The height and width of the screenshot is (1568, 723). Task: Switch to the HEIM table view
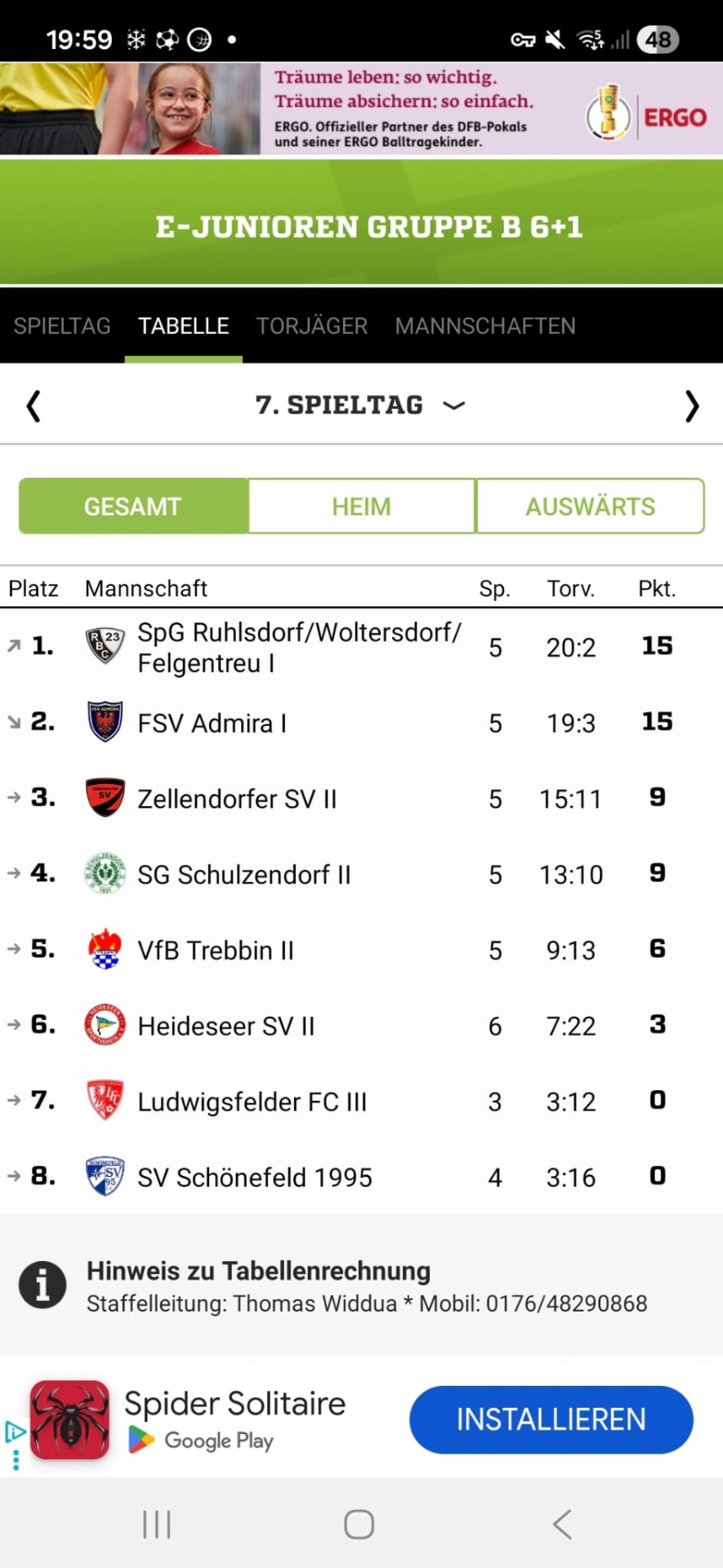click(x=361, y=506)
